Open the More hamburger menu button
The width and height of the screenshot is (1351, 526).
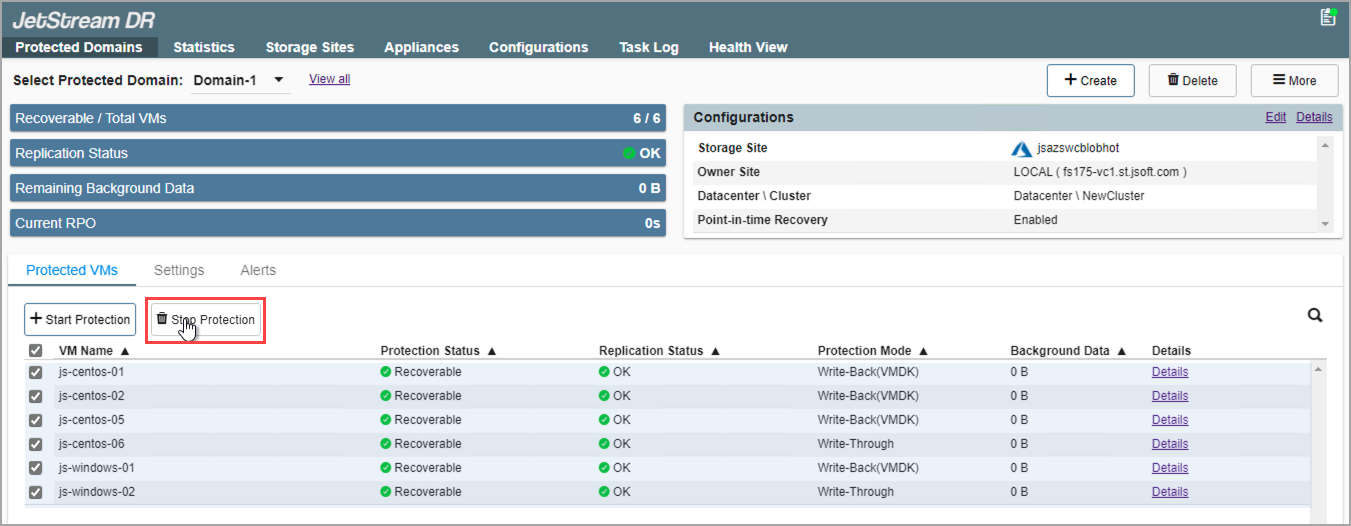pos(1294,81)
